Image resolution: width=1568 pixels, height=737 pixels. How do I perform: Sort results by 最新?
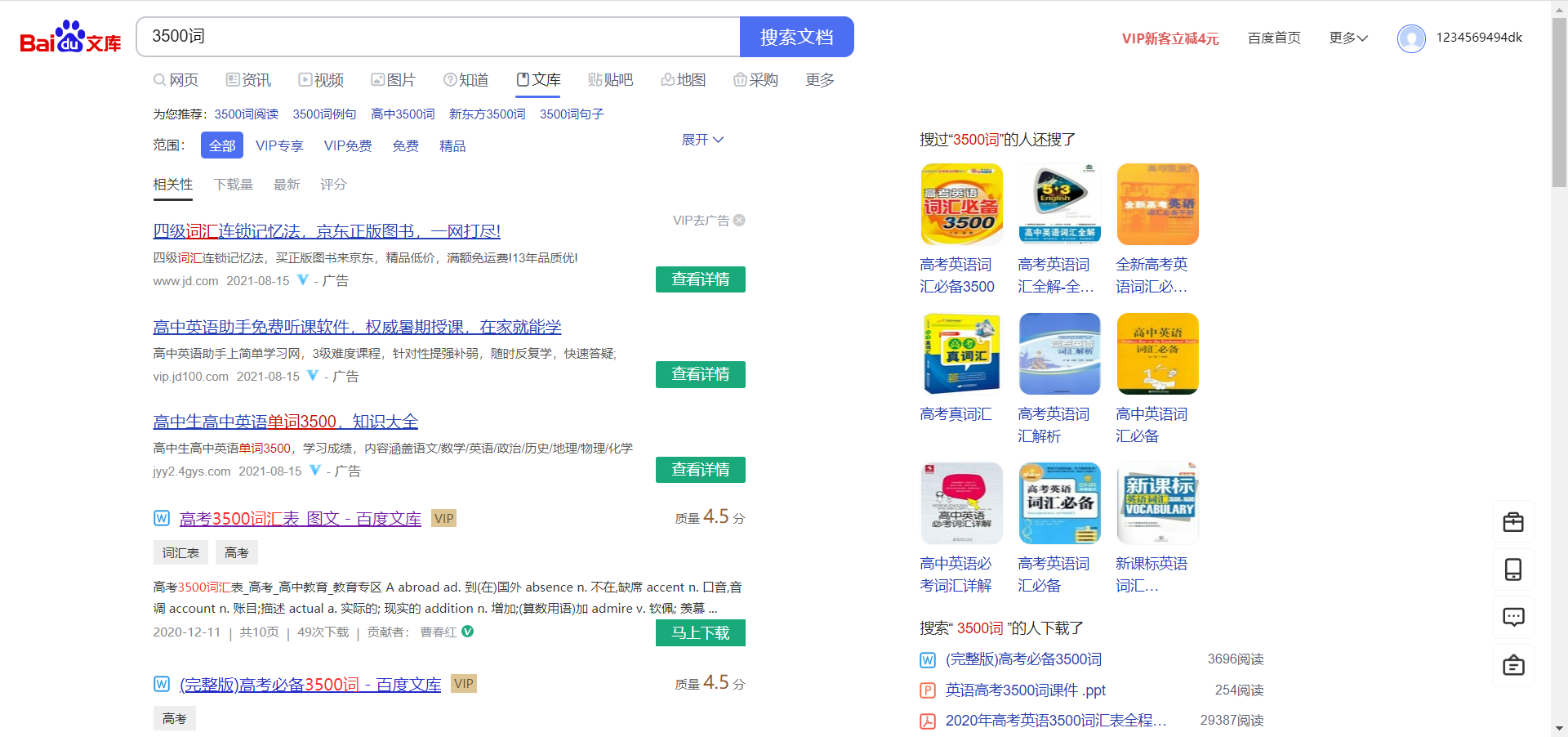287,185
